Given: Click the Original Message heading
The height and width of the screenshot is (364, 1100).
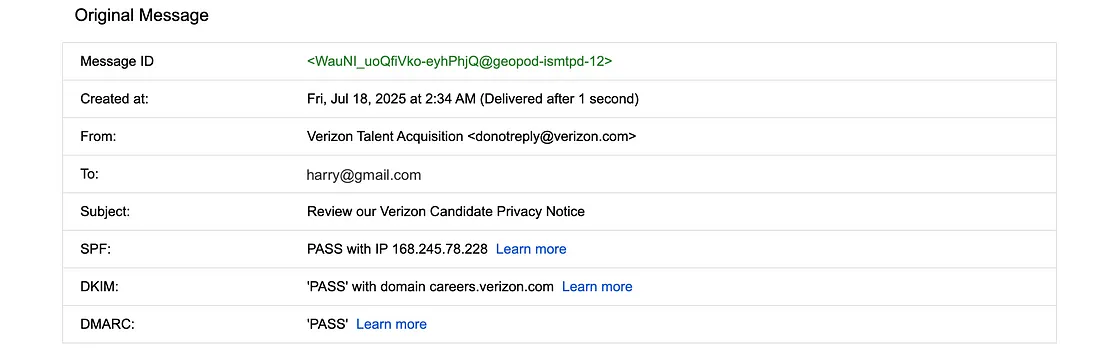Looking at the screenshot, I should (142, 15).
